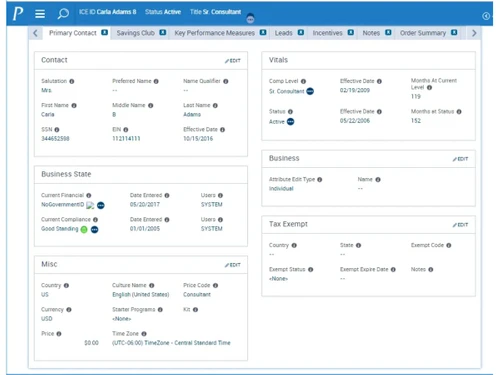Show info for EIN field
The width and height of the screenshot is (500, 375).
pos(126,130)
